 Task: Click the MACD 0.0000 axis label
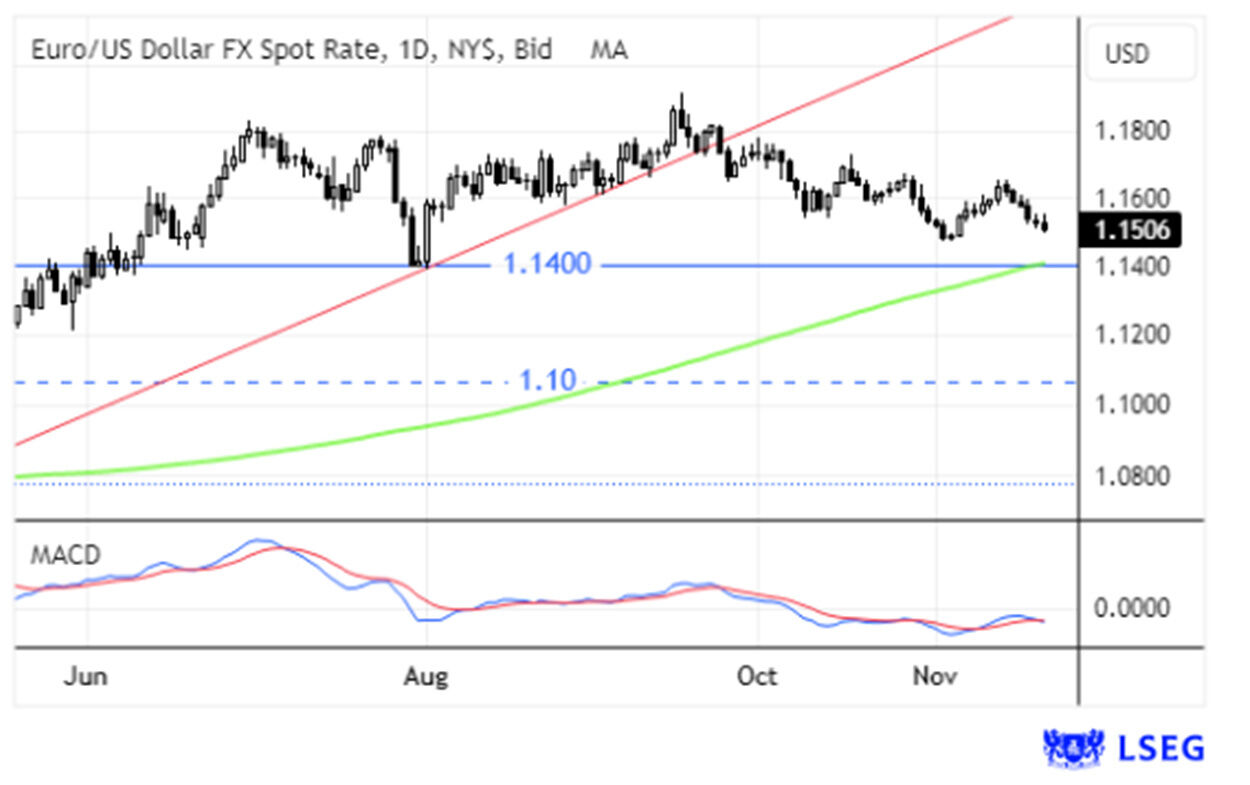click(1130, 608)
